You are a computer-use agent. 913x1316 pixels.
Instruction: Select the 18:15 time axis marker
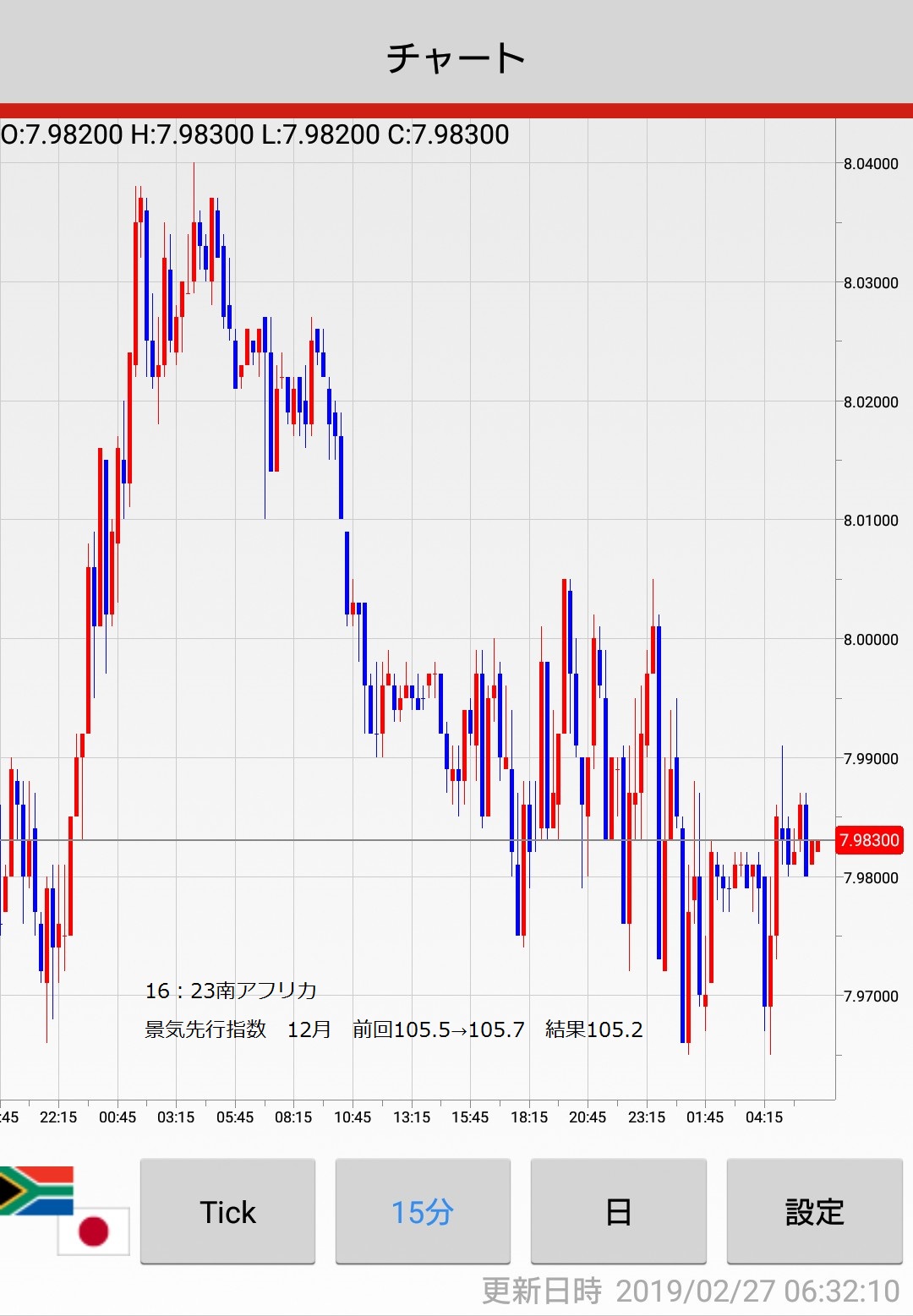click(x=529, y=1117)
